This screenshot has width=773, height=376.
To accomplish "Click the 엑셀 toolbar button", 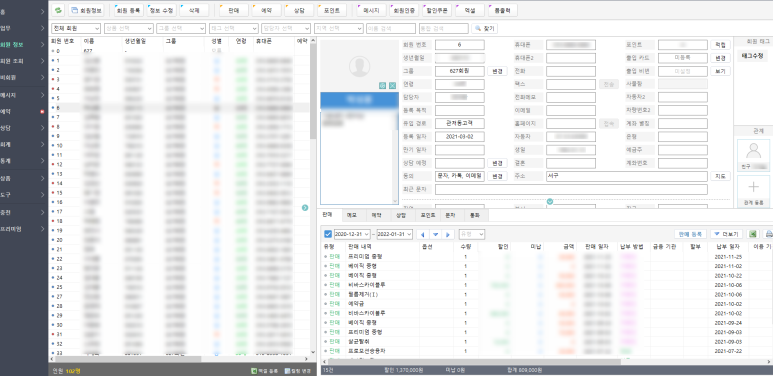I will (469, 10).
